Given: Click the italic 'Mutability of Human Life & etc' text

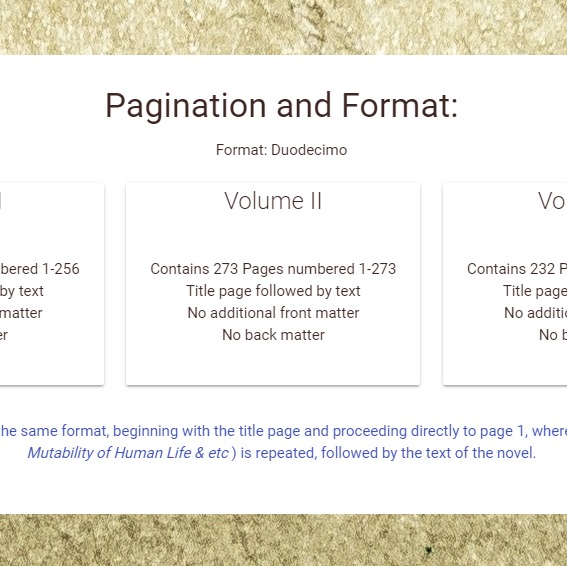Looking at the screenshot, I should click(x=128, y=453).
